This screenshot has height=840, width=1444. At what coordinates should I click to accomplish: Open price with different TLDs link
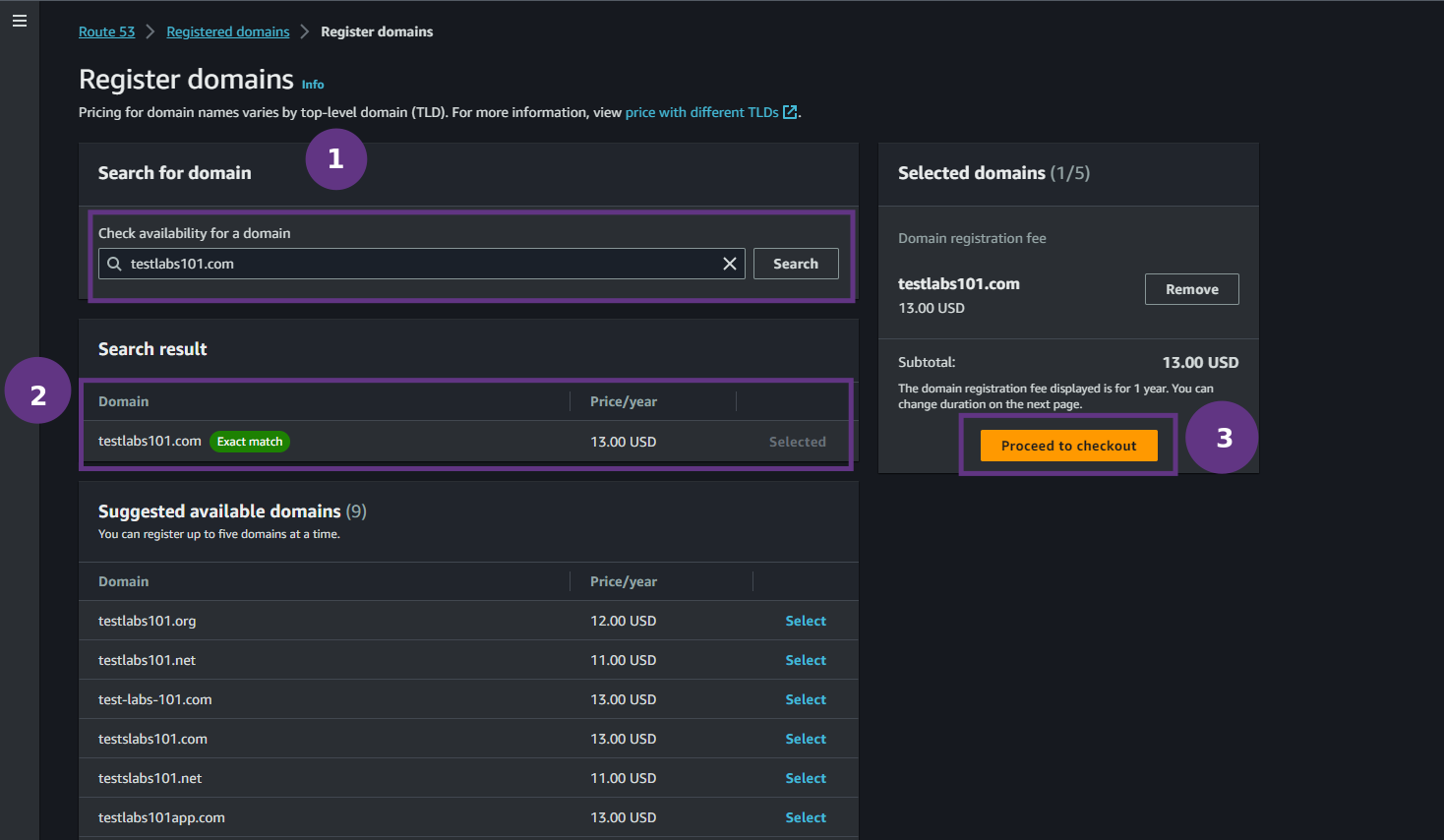[701, 112]
